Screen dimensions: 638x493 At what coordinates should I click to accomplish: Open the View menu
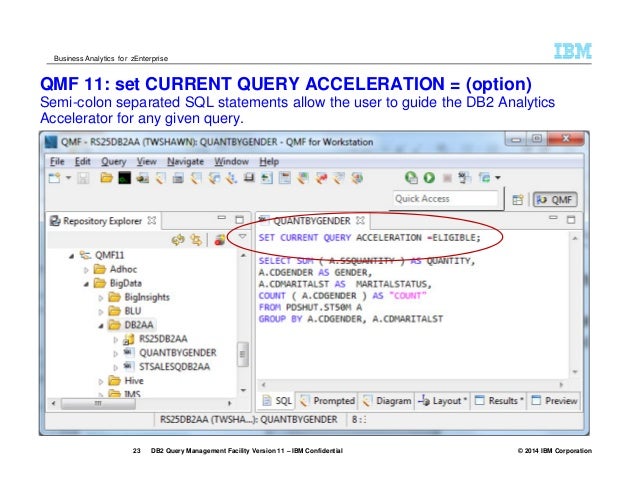coord(146,161)
